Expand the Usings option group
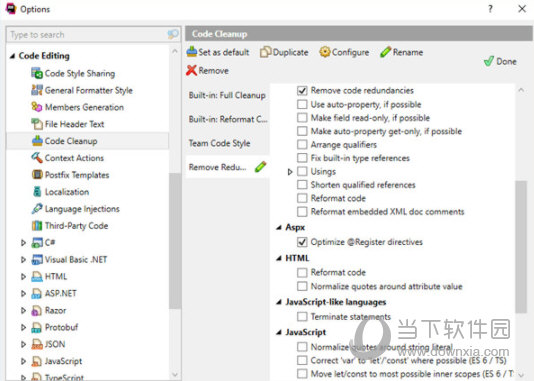The image size is (534, 381). [290, 172]
